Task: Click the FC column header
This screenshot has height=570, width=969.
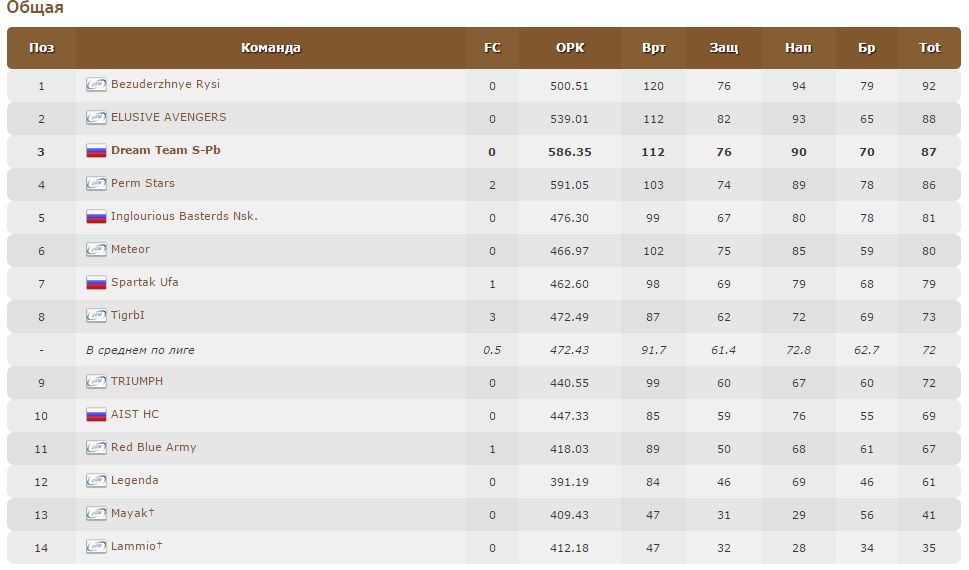Action: pos(492,48)
